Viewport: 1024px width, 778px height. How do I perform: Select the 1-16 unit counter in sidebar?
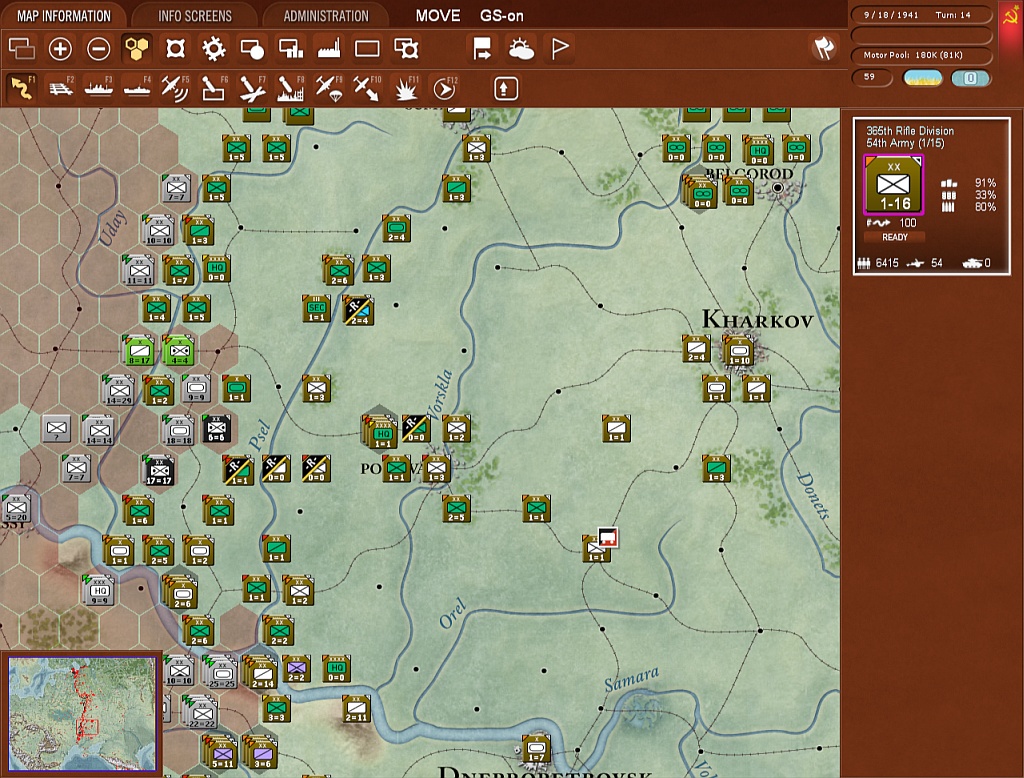pos(893,185)
